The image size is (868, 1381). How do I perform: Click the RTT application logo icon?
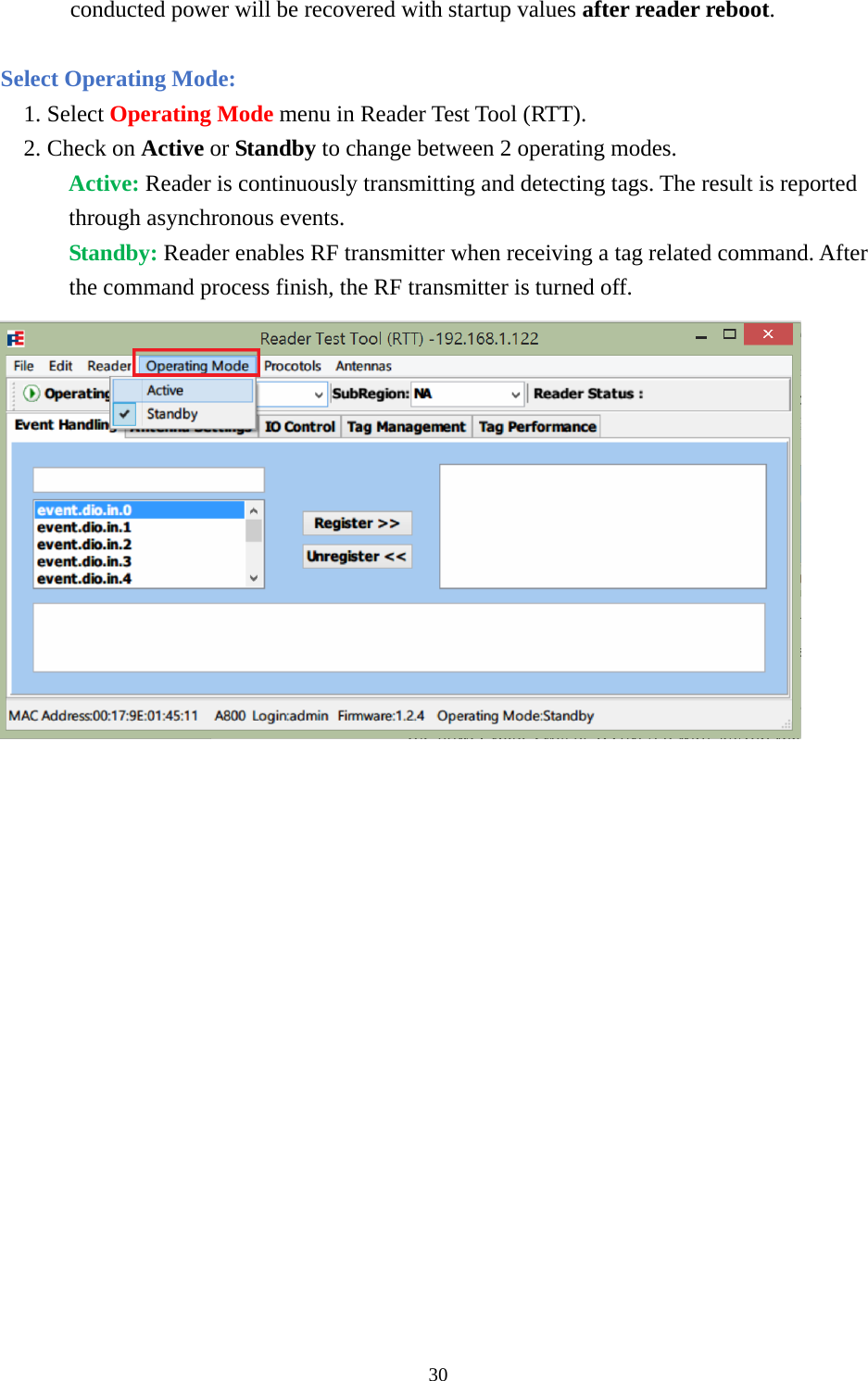[x=16, y=338]
